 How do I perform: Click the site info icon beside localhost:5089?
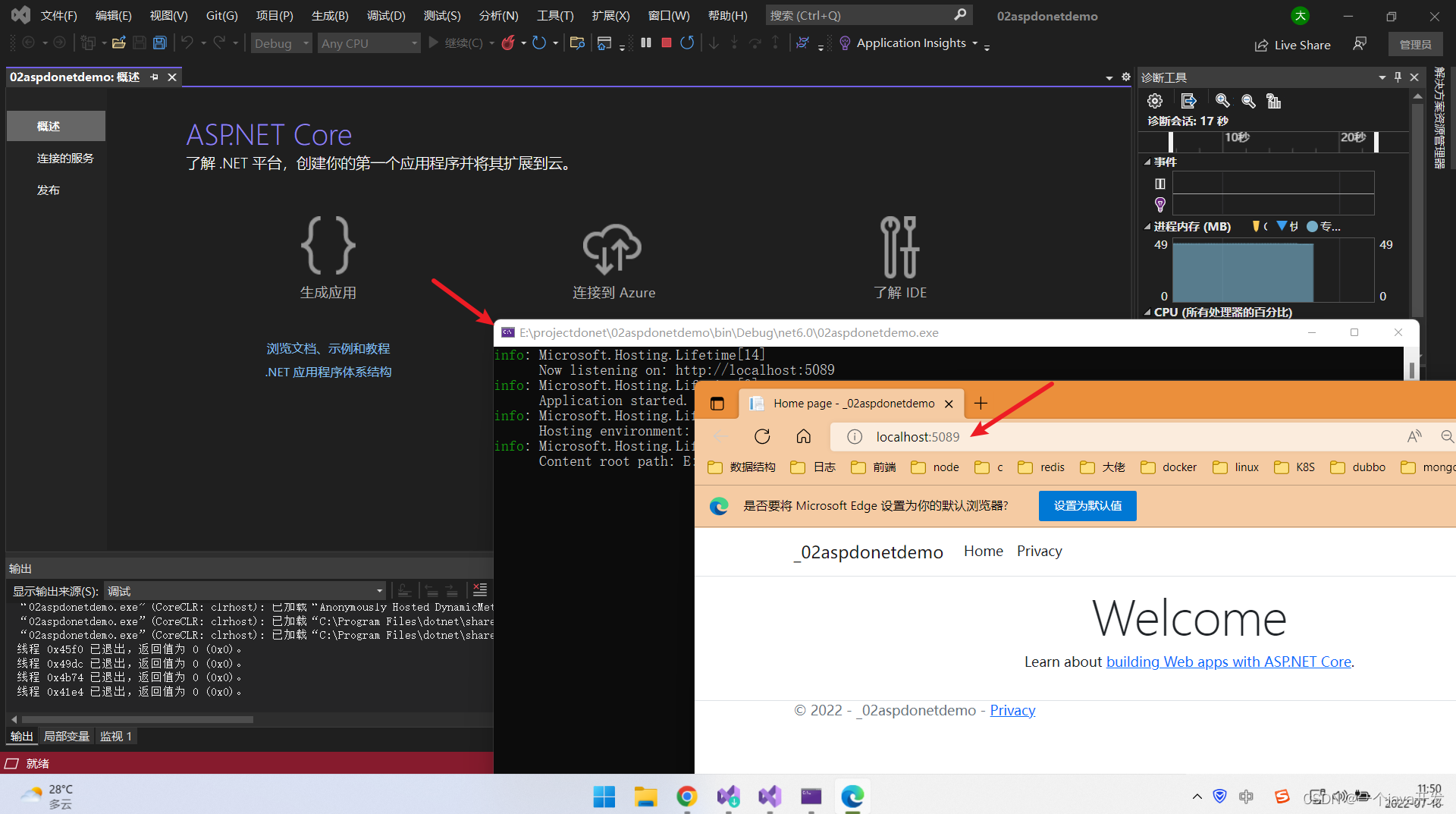pos(855,436)
